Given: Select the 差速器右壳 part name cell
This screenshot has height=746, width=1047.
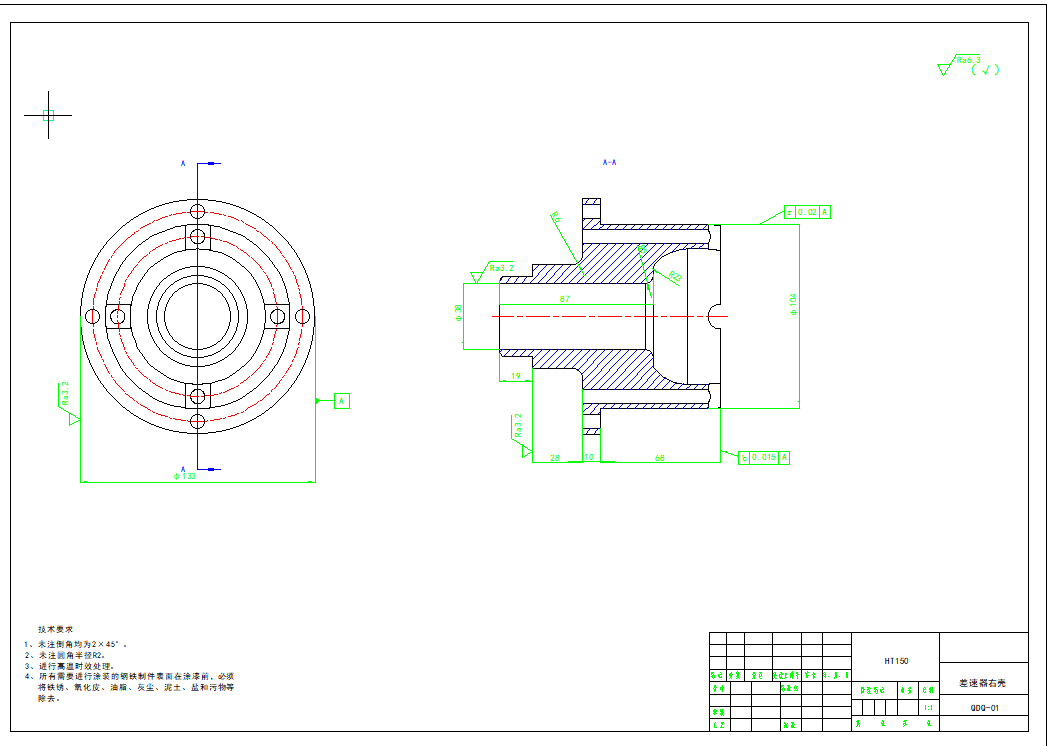Looking at the screenshot, I should point(984,683).
